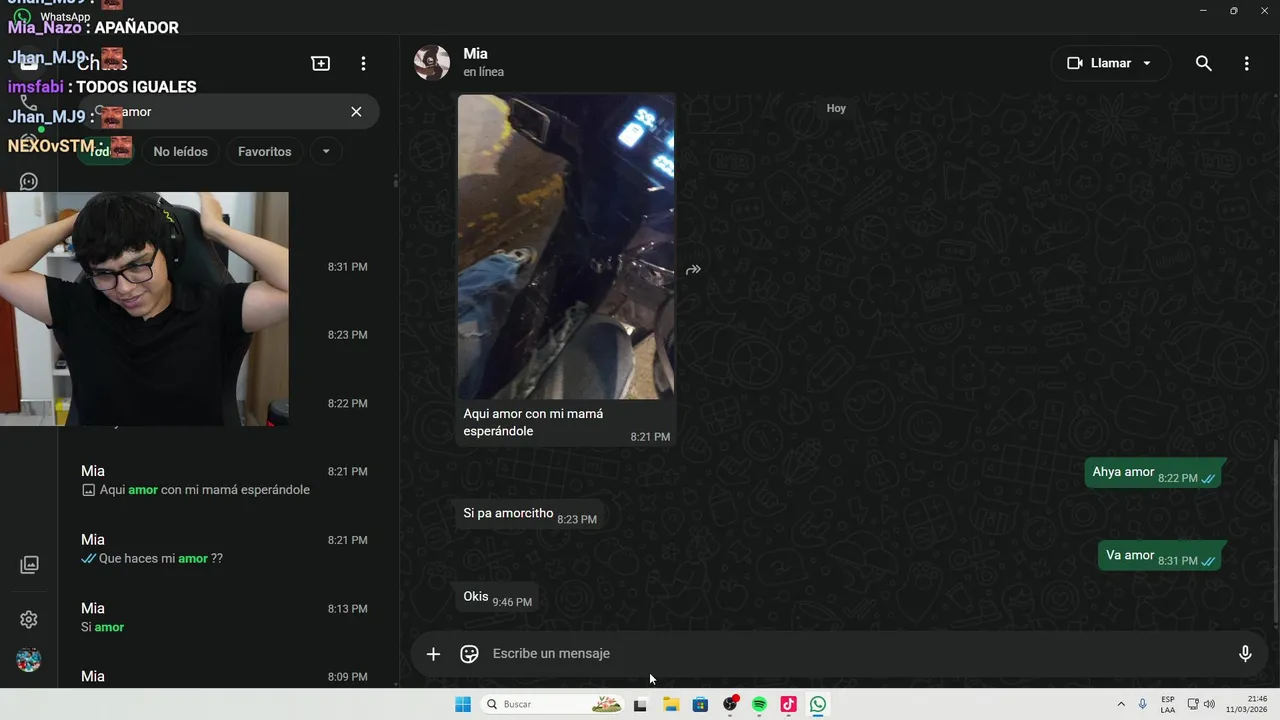Viewport: 1280px width, 720px height.
Task: Open Communities icon in left sidebar
Action: (29, 181)
